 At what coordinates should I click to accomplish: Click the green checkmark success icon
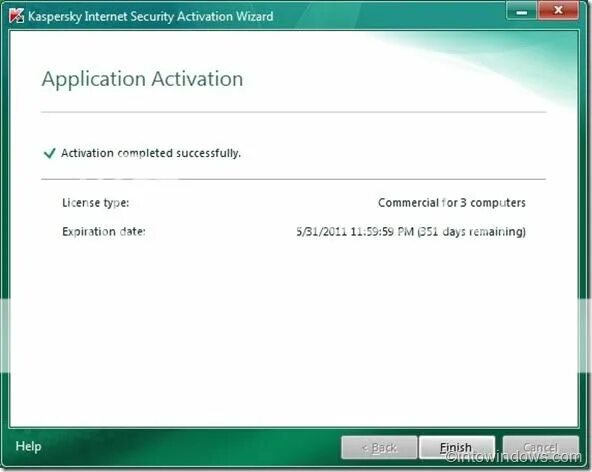point(50,153)
